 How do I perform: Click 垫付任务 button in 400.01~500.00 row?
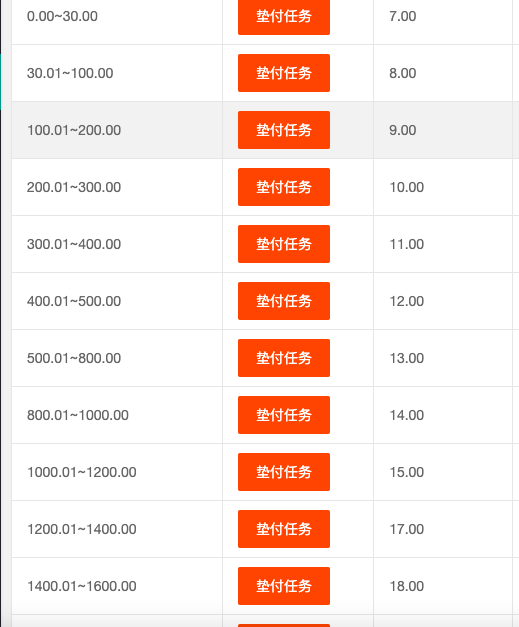tap(284, 301)
